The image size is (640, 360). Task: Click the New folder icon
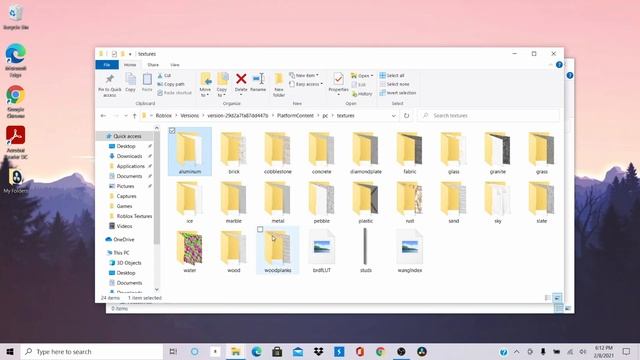point(279,79)
